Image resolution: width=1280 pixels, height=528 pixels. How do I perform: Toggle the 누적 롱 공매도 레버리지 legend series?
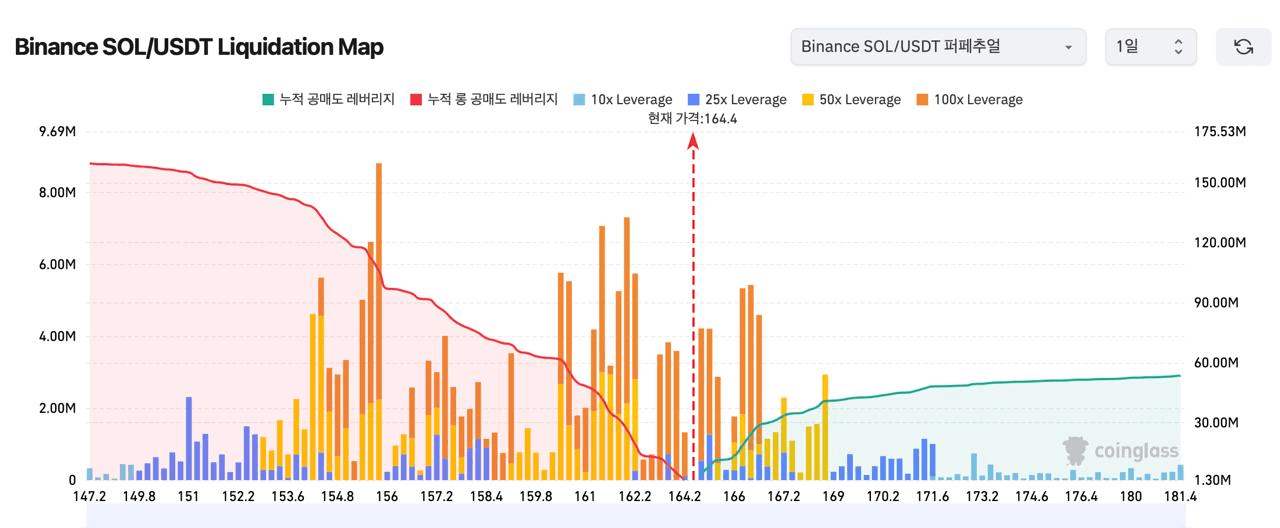[x=484, y=99]
